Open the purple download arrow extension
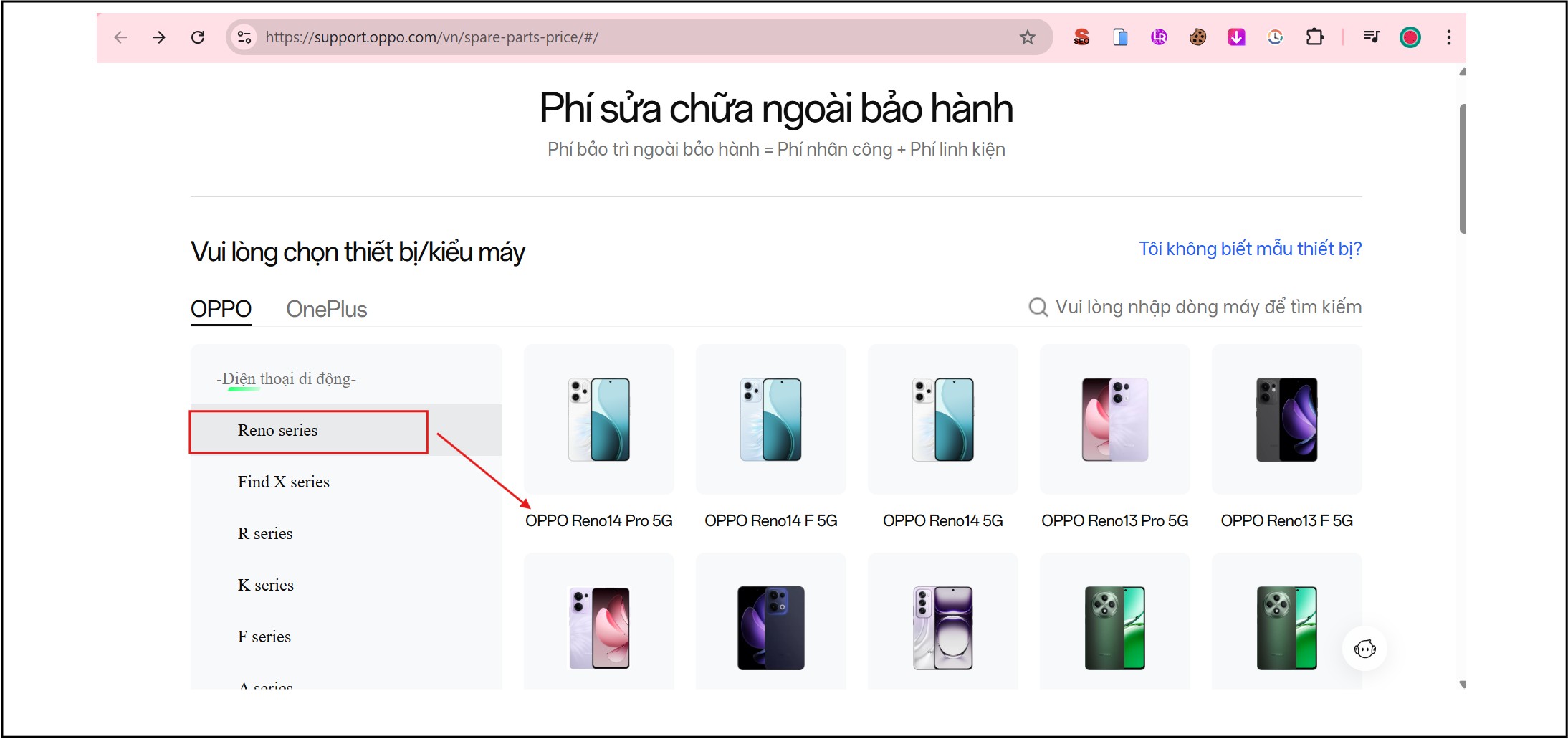The width and height of the screenshot is (1568, 739). coord(1235,37)
